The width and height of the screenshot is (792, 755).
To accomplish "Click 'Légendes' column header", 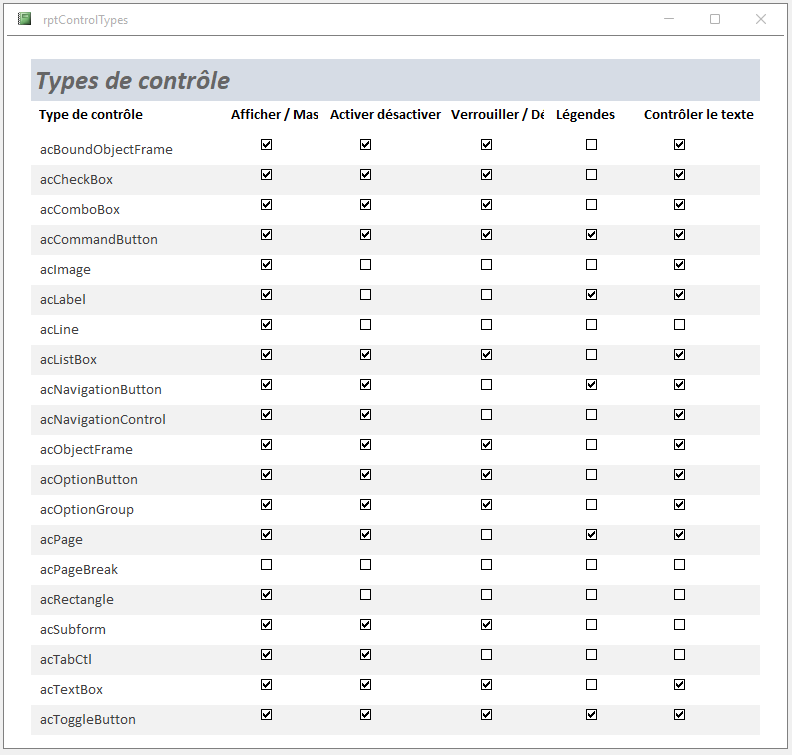I will tap(585, 115).
